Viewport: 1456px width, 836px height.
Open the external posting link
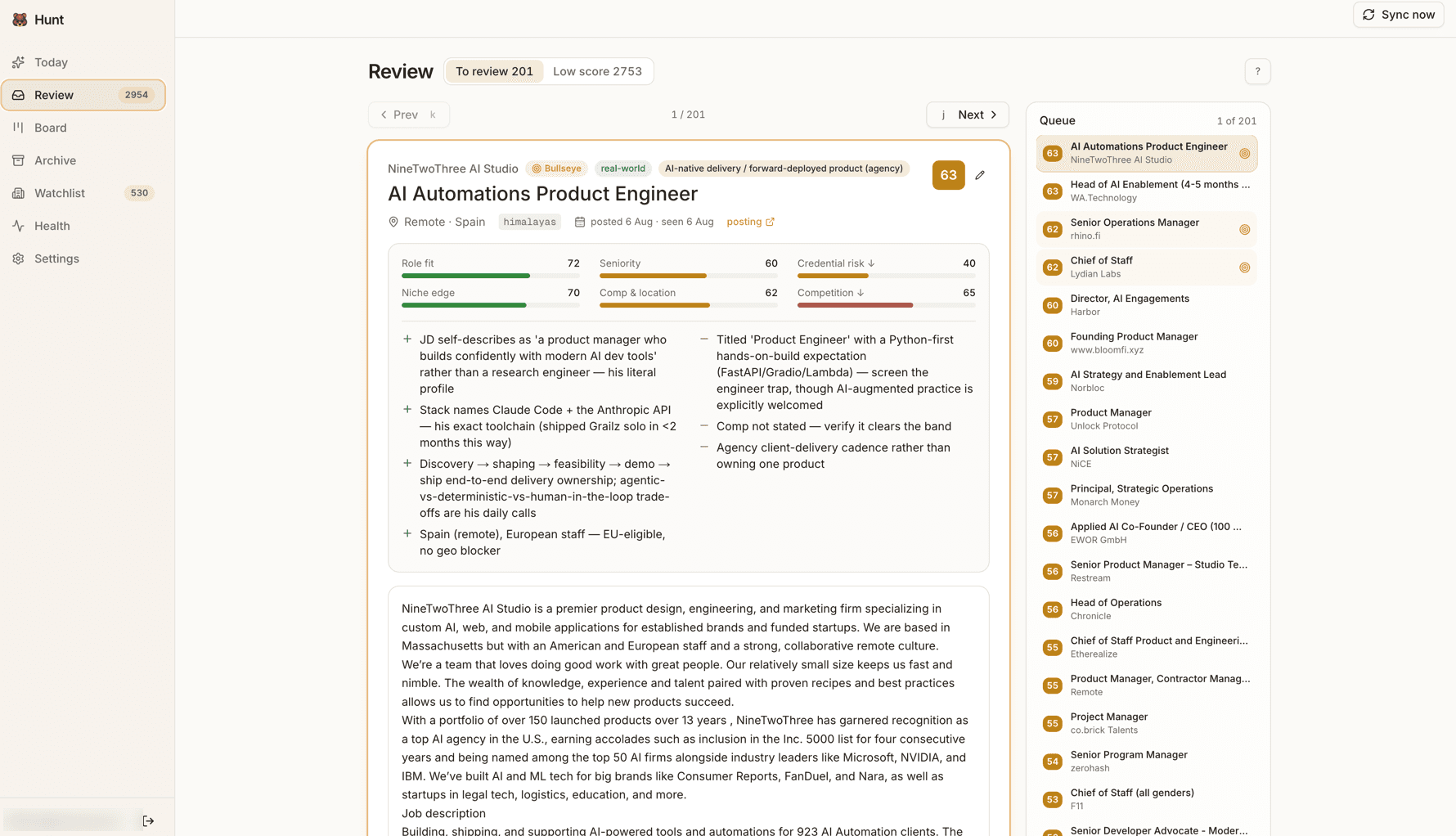coord(750,222)
